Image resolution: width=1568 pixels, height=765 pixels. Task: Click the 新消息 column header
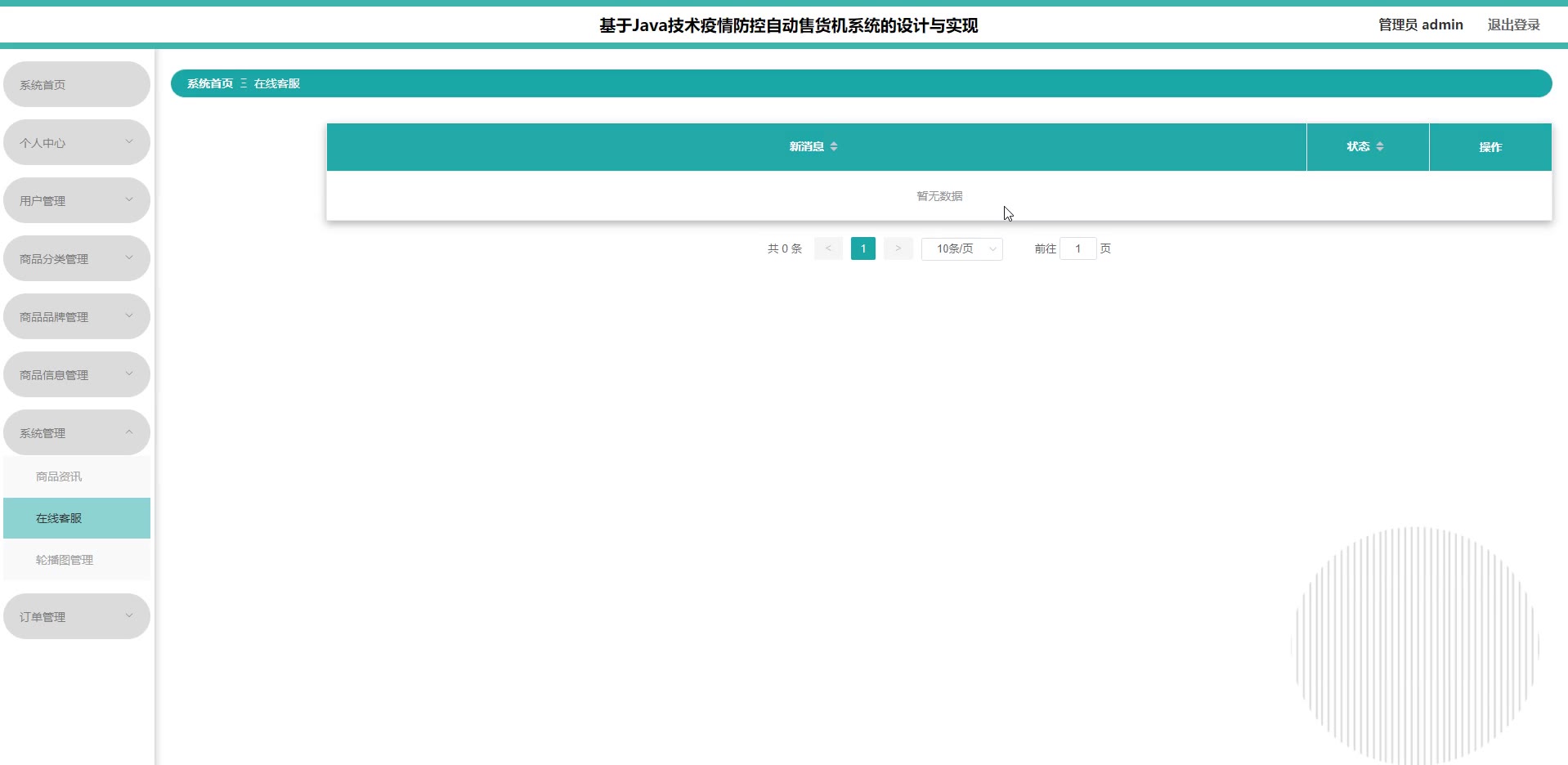pos(817,147)
